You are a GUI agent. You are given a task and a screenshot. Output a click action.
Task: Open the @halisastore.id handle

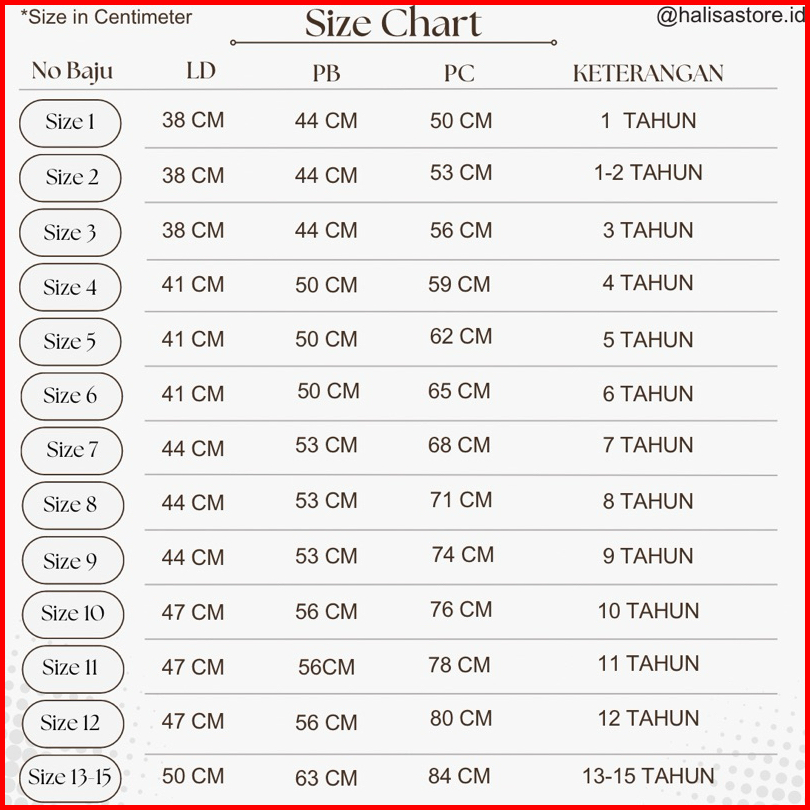click(729, 17)
